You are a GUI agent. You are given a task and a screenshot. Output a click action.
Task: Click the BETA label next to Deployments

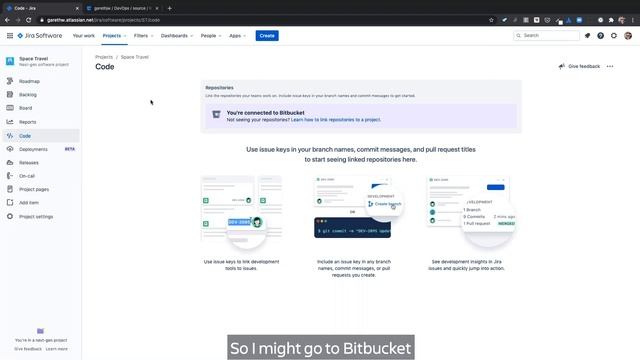click(x=70, y=149)
